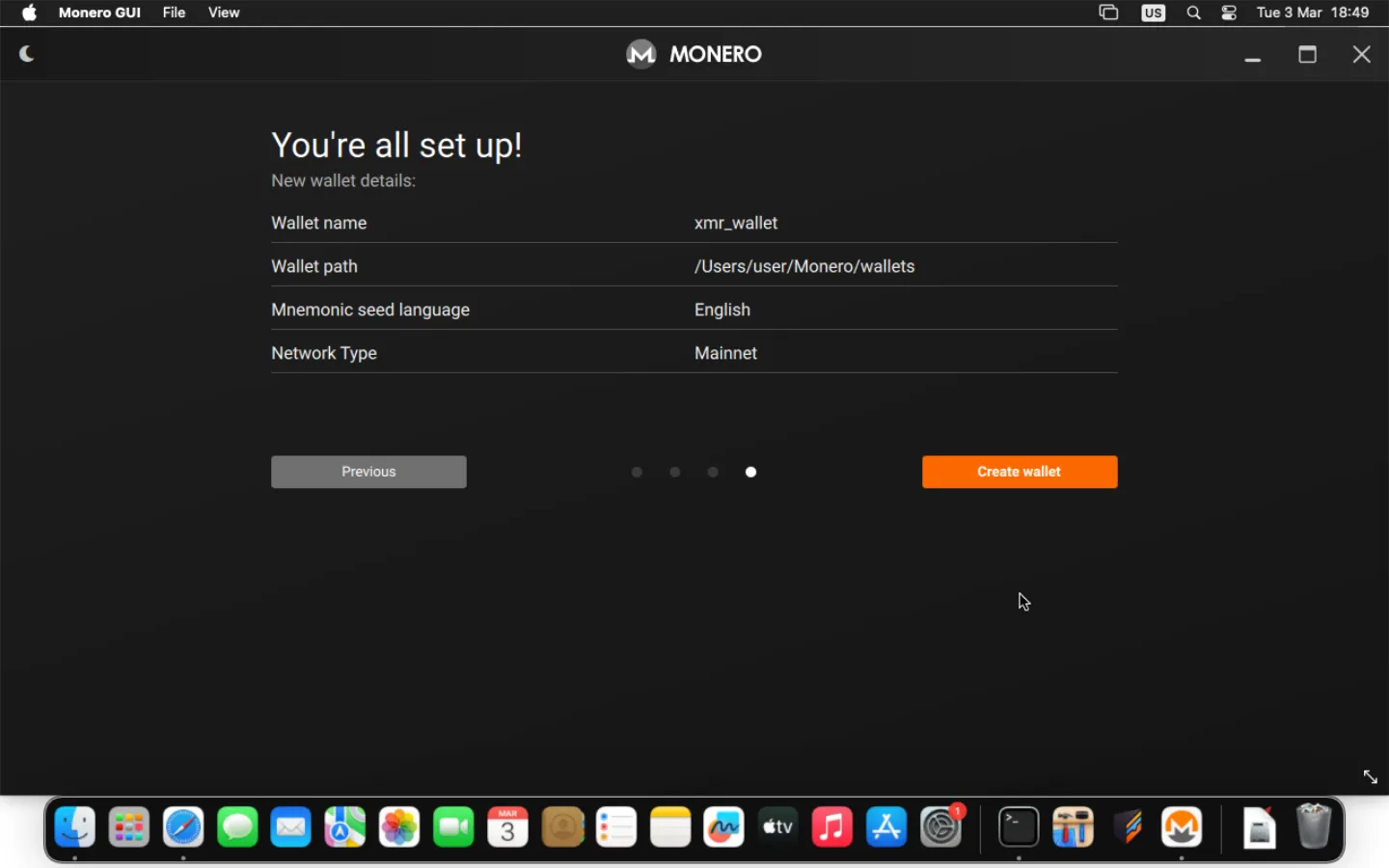Open Control Center in menu bar
This screenshot has width=1389, height=868.
pos(1229,13)
